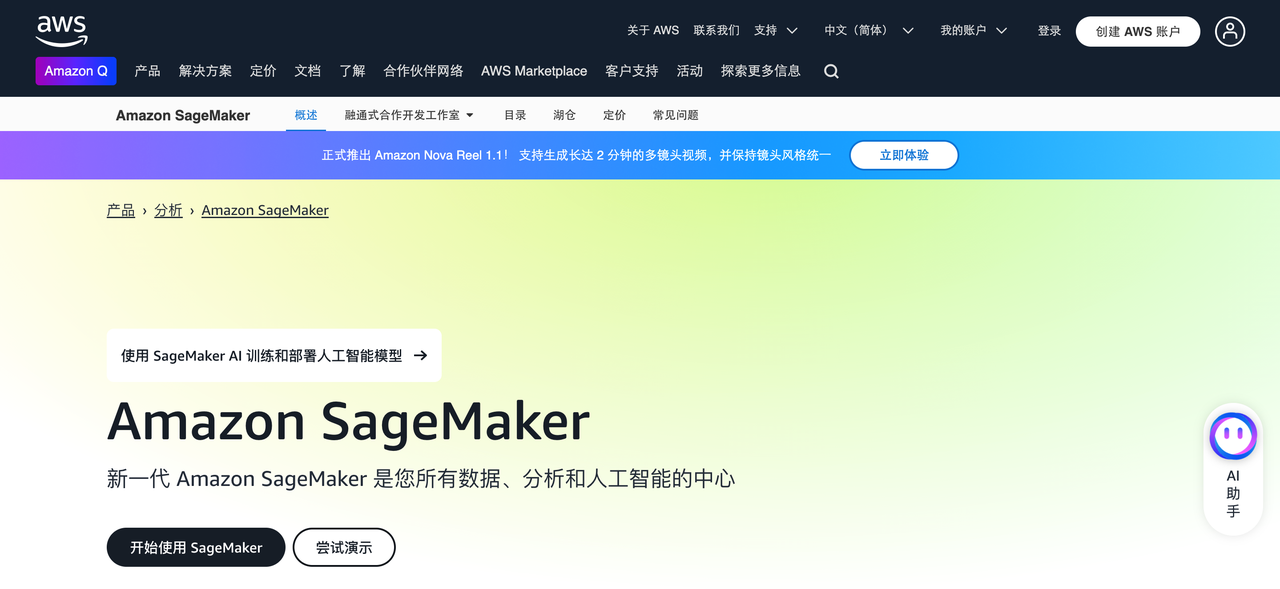Open the 产品 menu in navigation

tap(147, 71)
